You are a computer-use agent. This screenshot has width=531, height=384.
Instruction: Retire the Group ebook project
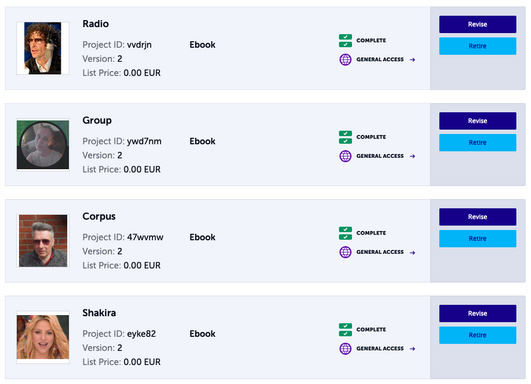[x=477, y=143]
